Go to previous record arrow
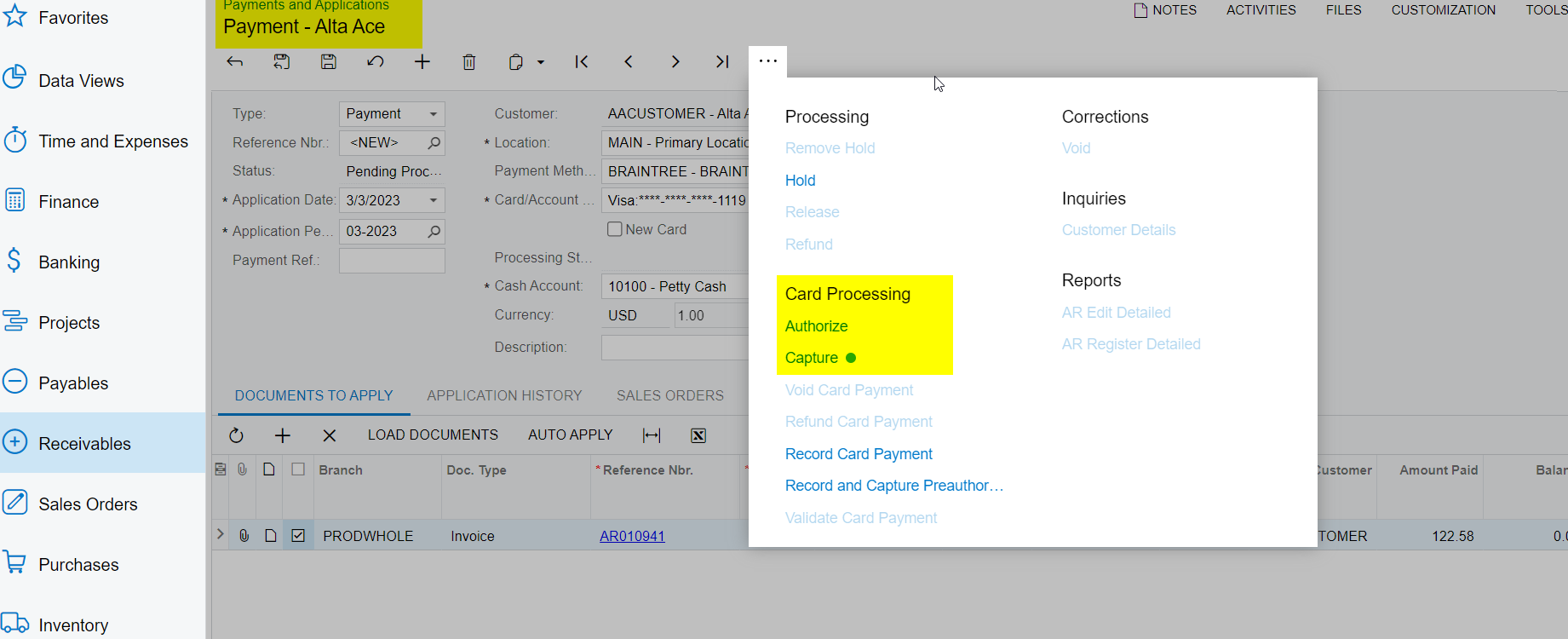Viewport: 1568px width, 639px height. pos(629,61)
